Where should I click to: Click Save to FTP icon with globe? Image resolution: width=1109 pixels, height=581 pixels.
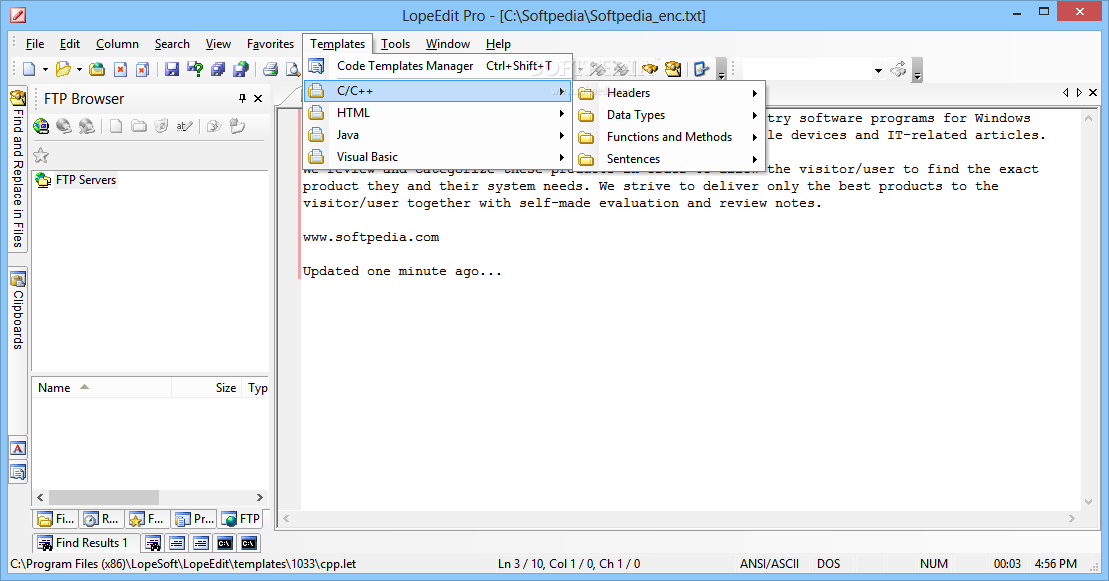click(241, 69)
